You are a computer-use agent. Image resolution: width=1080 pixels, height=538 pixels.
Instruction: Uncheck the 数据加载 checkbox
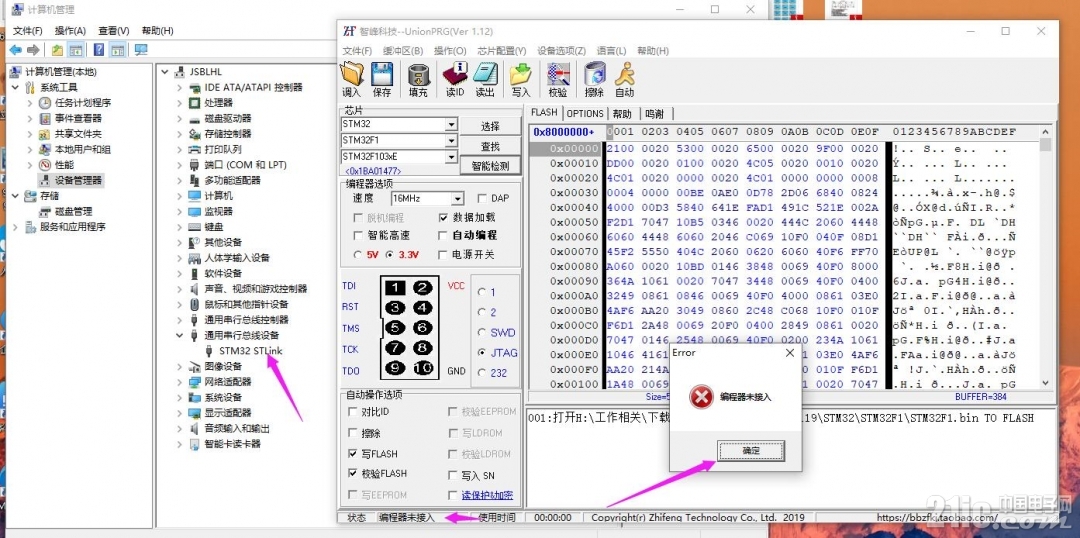tap(443, 217)
